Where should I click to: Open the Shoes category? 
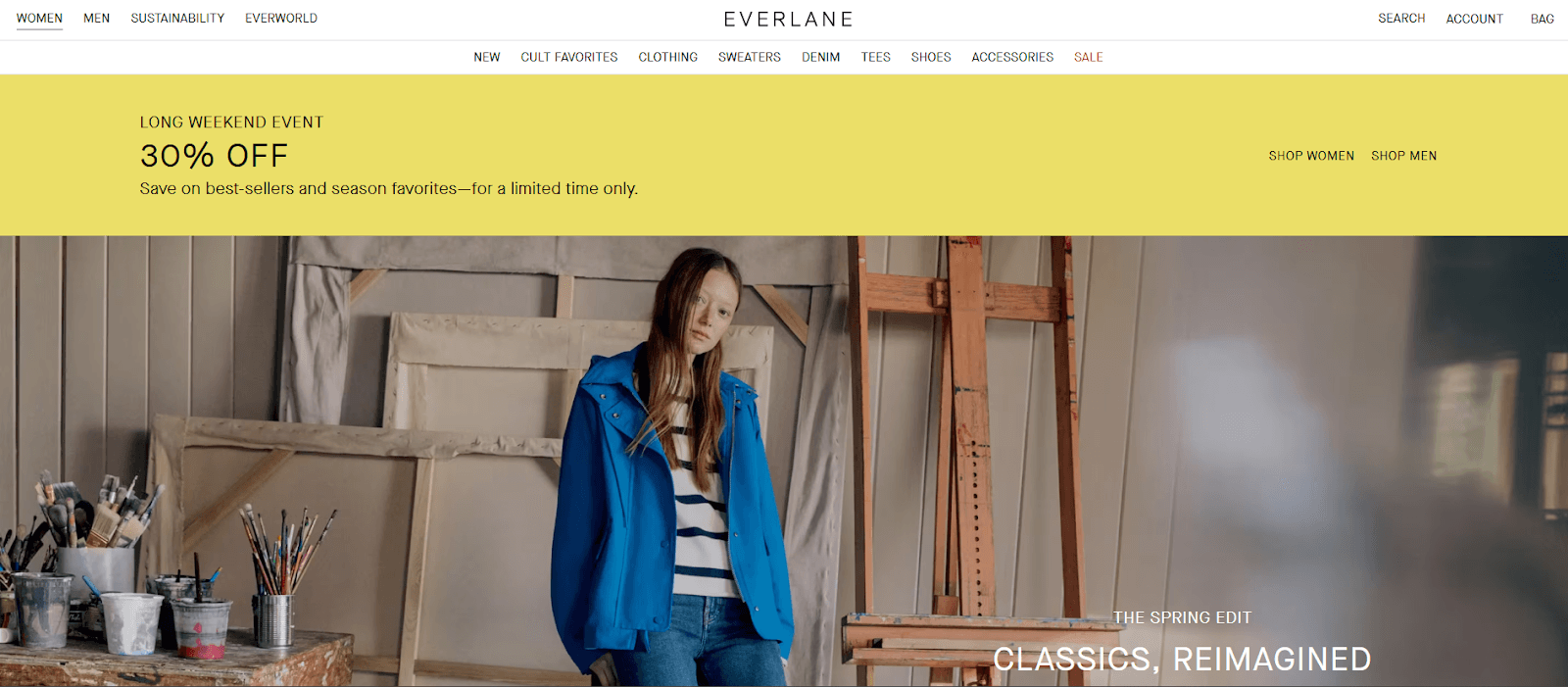tap(931, 57)
